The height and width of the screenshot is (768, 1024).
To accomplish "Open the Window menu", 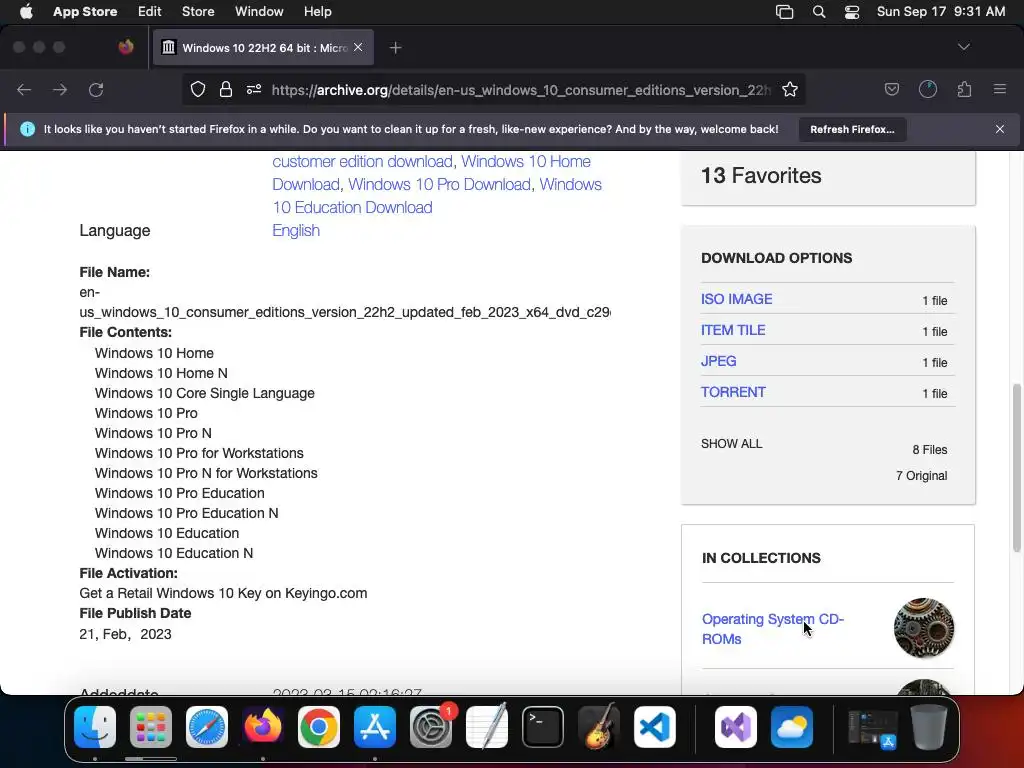I will 259,11.
